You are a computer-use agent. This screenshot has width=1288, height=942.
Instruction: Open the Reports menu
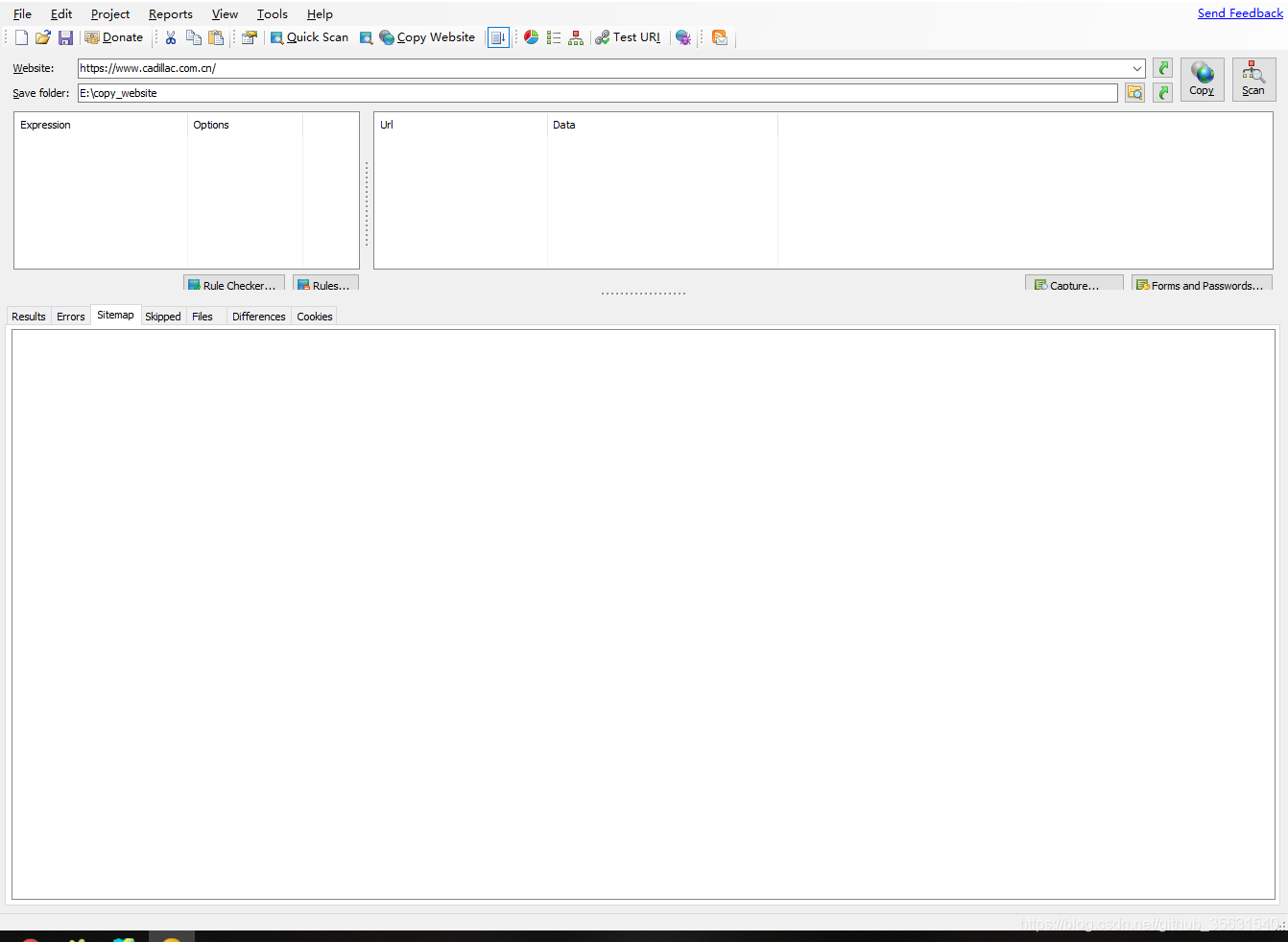click(x=171, y=14)
